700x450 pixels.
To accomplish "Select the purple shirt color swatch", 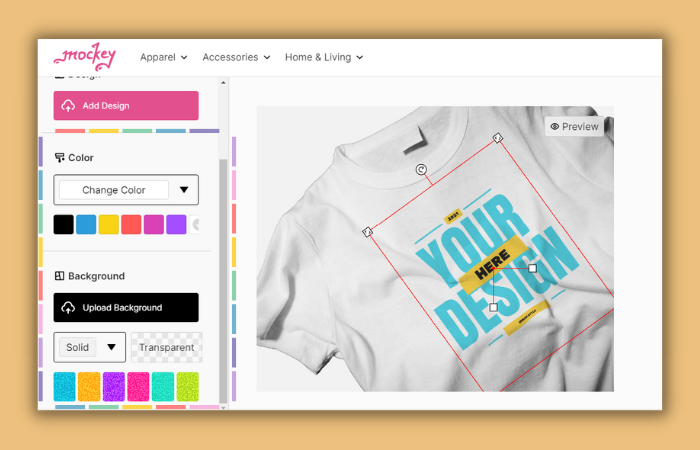I will coord(176,225).
